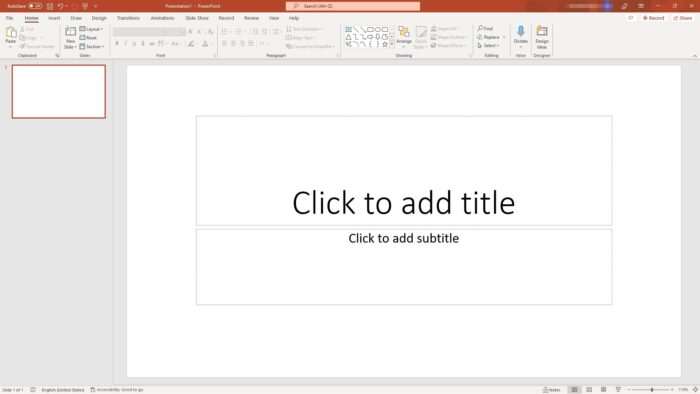Adjust the zoom slider in status bar
This screenshot has width=700, height=394.
pyautogui.click(x=652, y=390)
